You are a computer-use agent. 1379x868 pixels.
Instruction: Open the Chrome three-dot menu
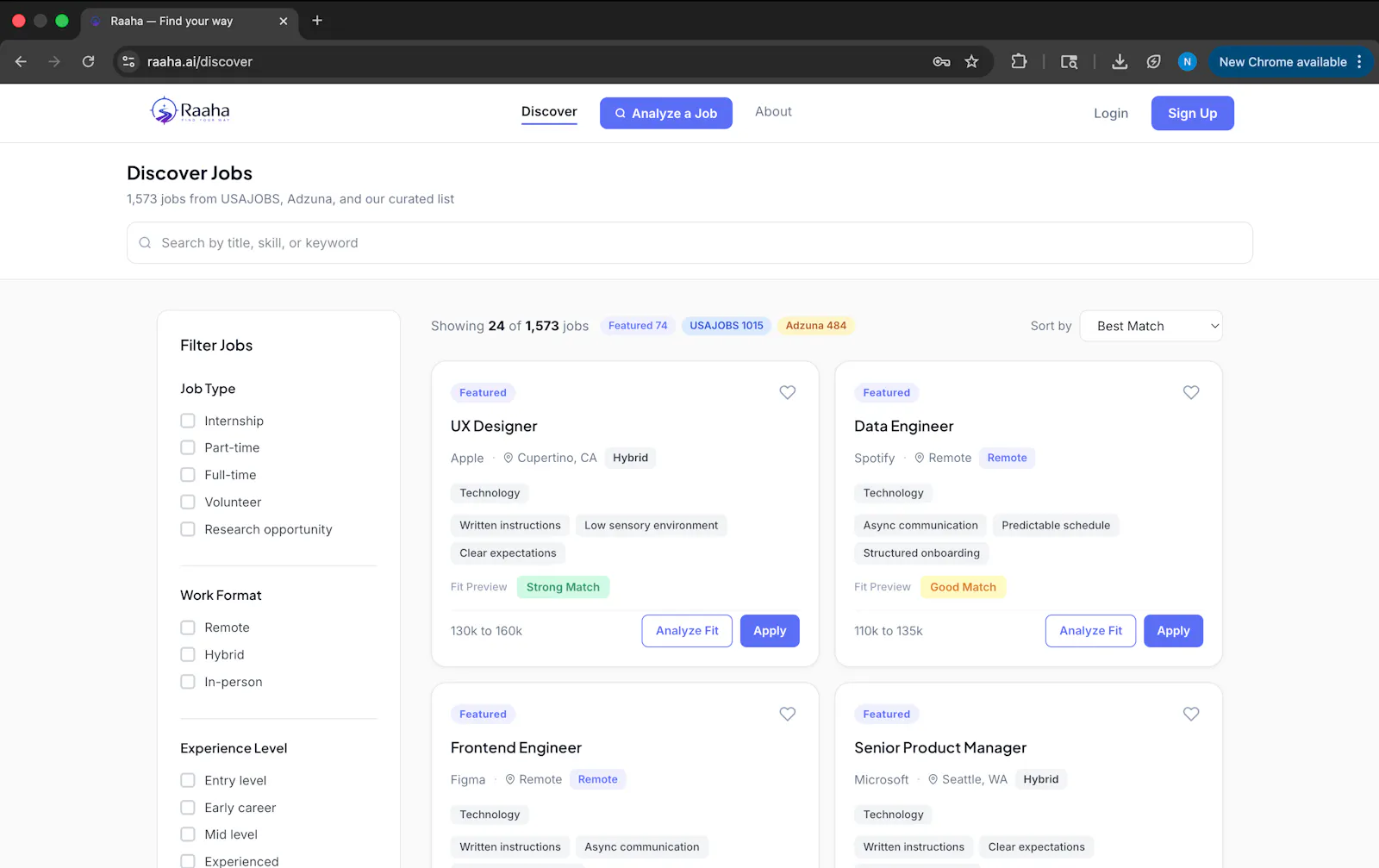pyautogui.click(x=1359, y=61)
